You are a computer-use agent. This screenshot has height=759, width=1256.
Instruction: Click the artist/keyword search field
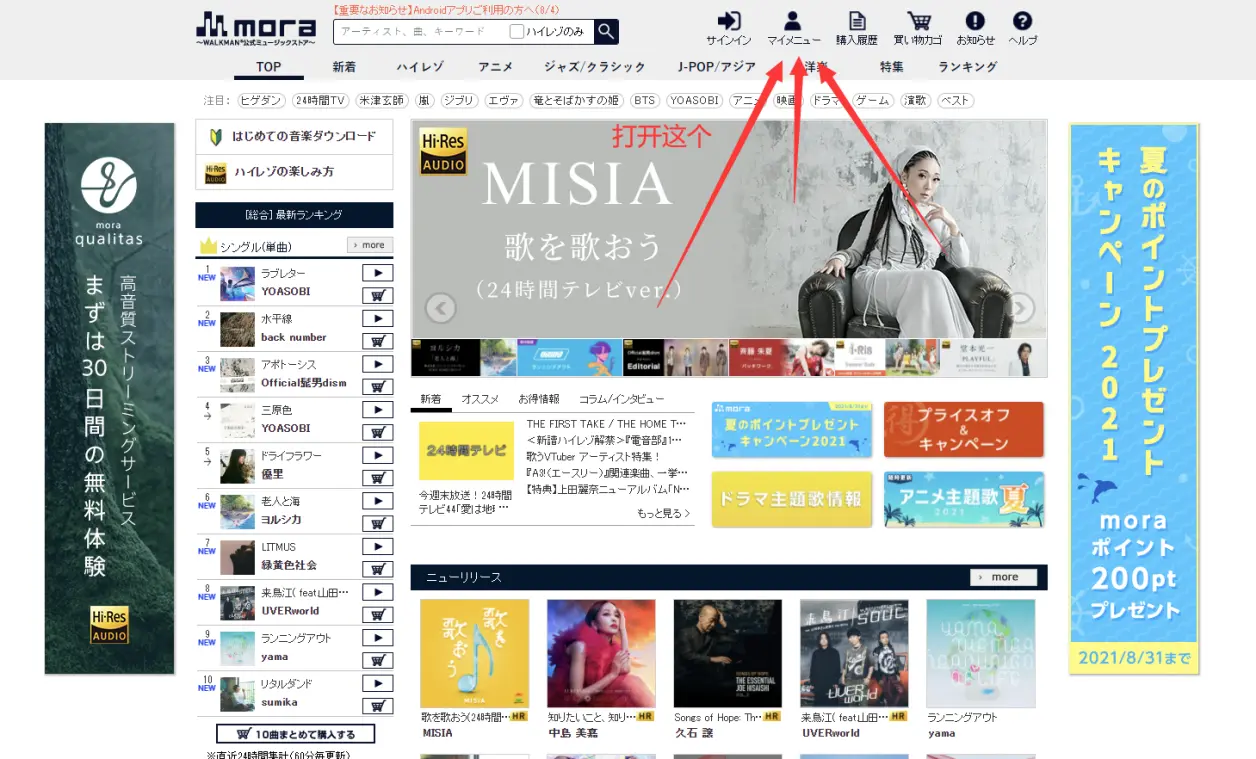pos(422,32)
